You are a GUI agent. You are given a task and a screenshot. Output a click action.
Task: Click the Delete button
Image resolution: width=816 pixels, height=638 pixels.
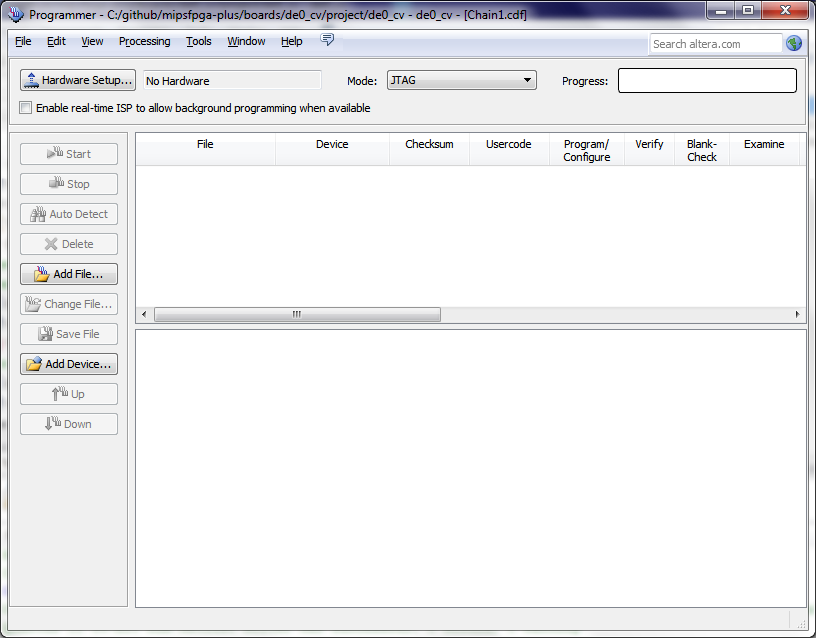point(69,244)
